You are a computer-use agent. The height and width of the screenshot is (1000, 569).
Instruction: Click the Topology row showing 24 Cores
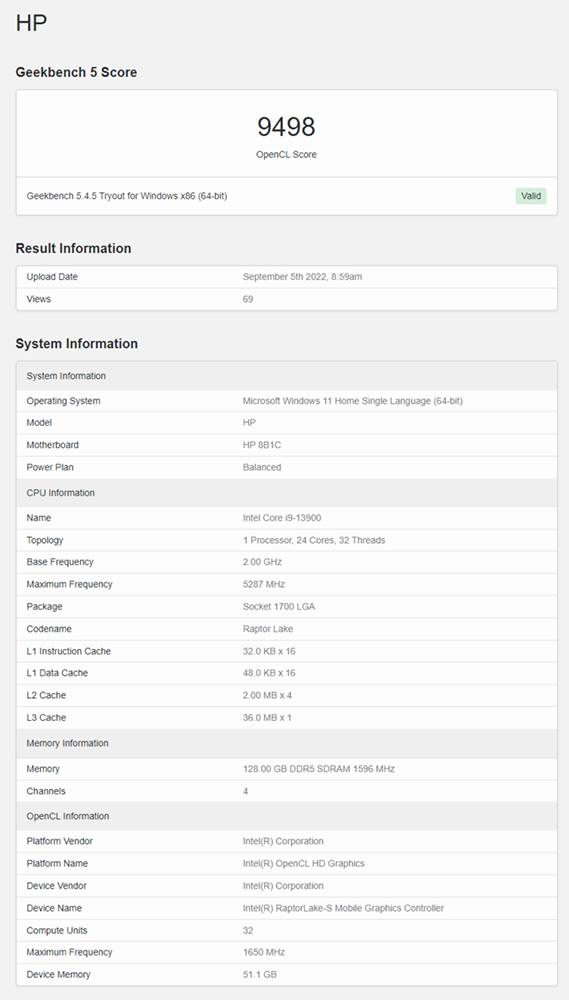click(x=286, y=540)
